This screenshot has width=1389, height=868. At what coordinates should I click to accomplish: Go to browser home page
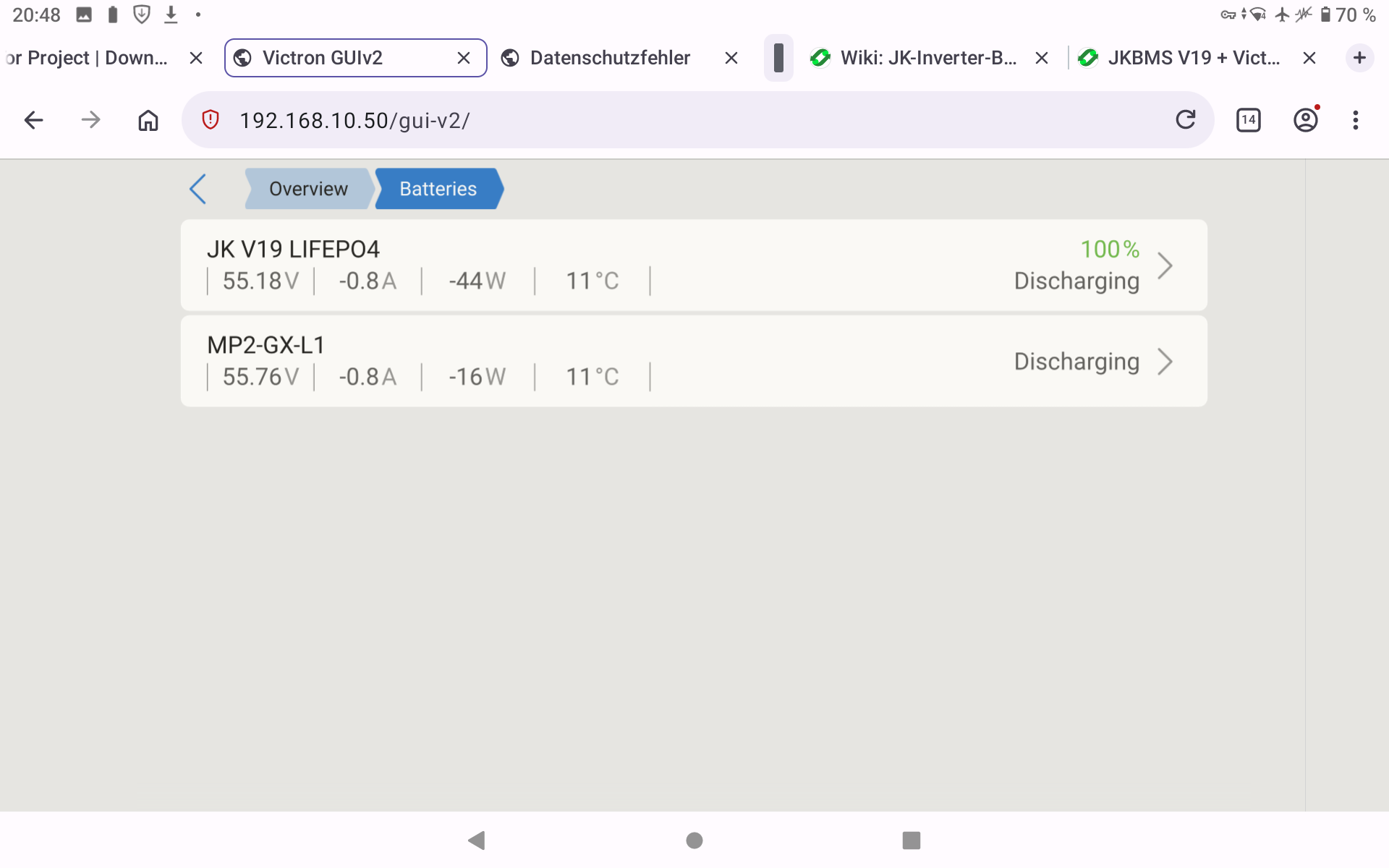point(148,120)
